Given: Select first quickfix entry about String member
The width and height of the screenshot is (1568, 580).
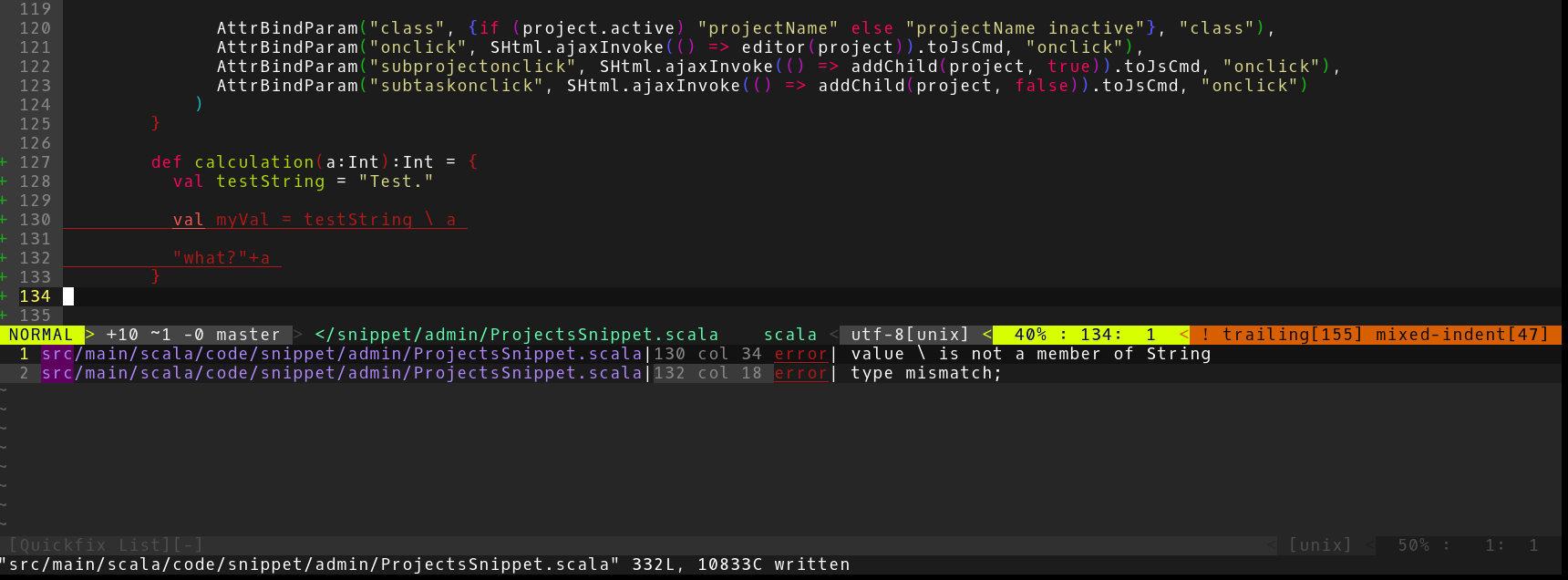Looking at the screenshot, I should [x=1030, y=354].
